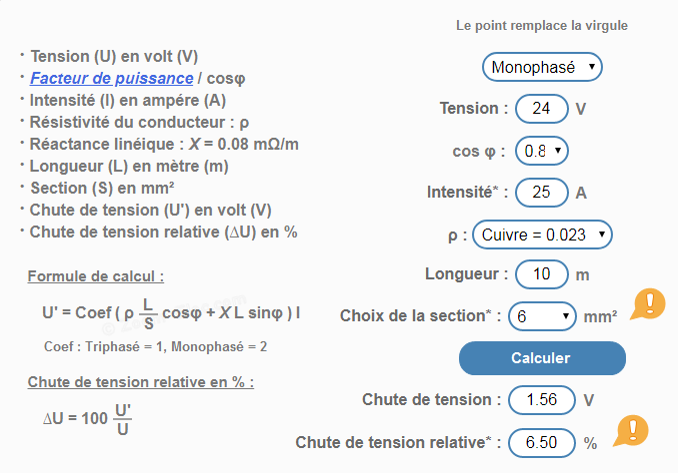Open the Monophasé phase type dropdown
The image size is (678, 473).
click(542, 67)
